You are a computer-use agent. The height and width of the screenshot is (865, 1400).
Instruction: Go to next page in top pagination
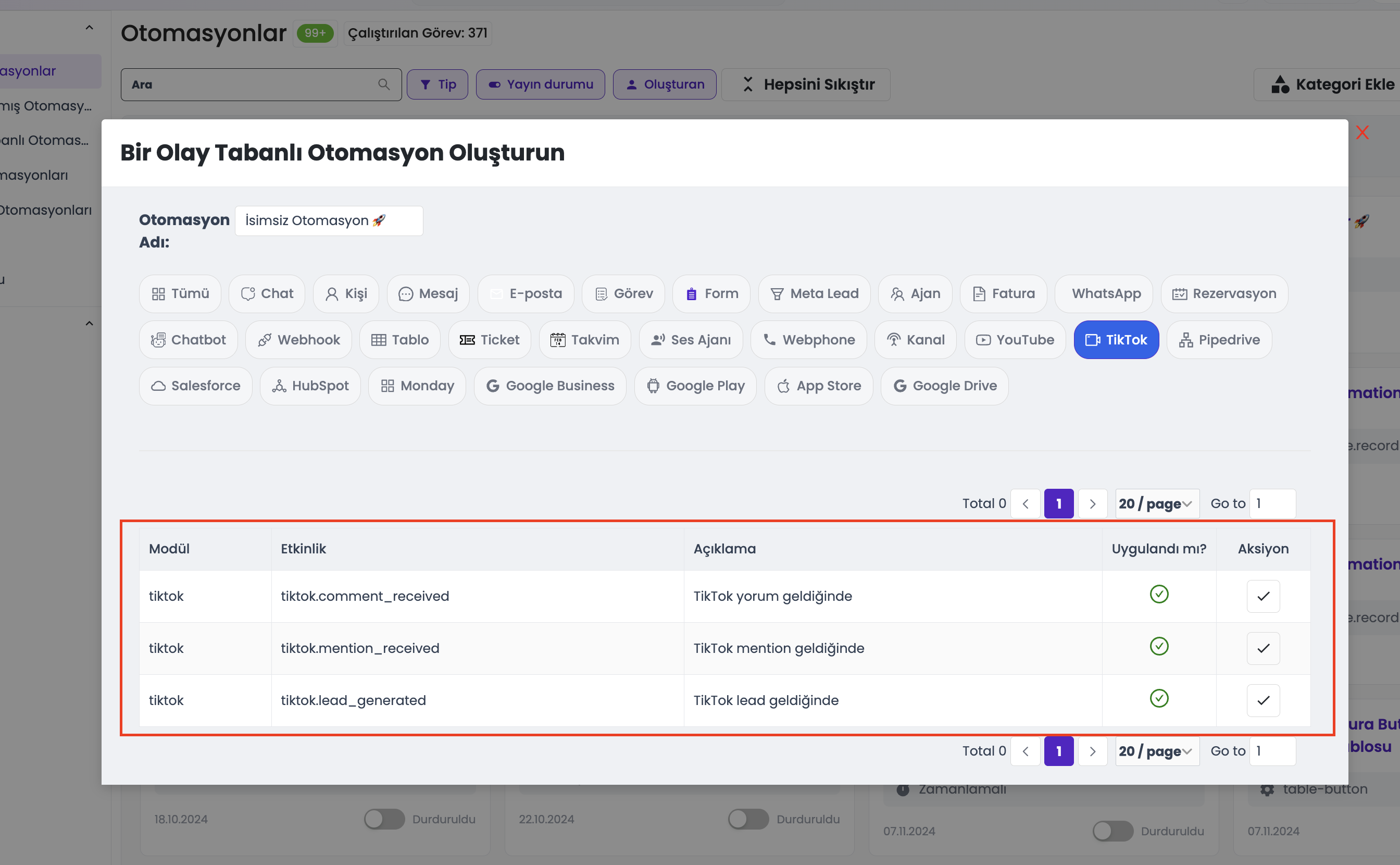[x=1092, y=503]
